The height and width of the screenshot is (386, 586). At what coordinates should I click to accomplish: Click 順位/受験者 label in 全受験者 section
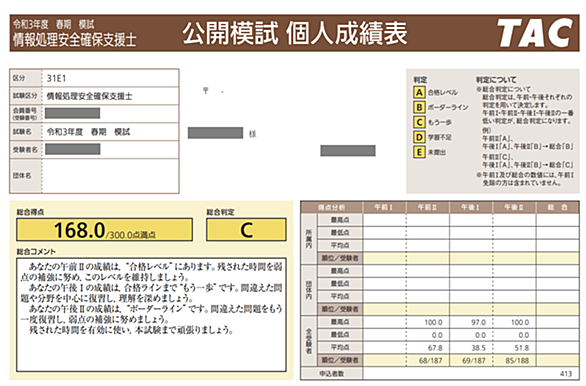click(x=340, y=360)
